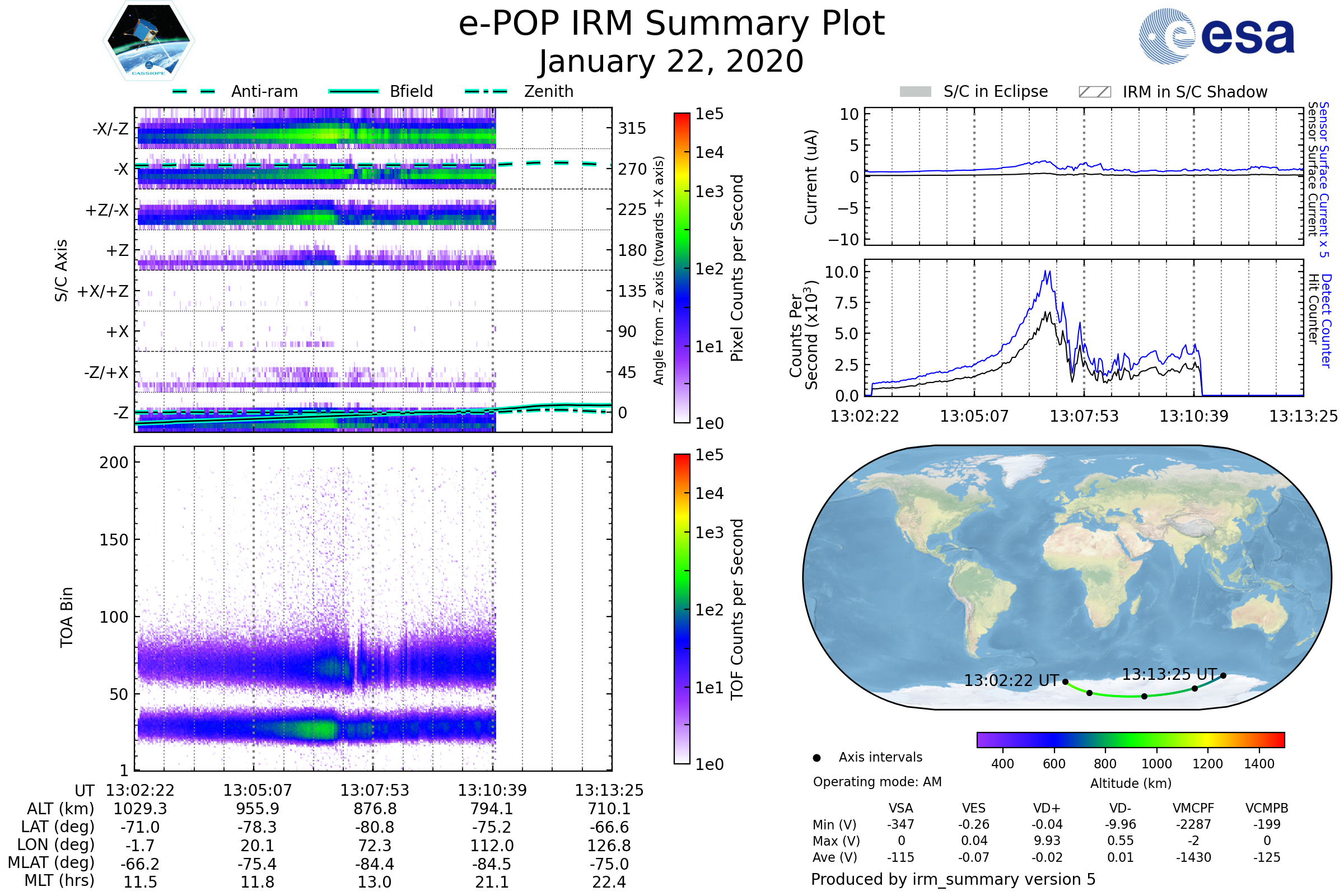This screenshot has width=1344, height=896.
Task: Click the e-POP IRM Summary Plot title
Action: pyautogui.click(x=671, y=24)
